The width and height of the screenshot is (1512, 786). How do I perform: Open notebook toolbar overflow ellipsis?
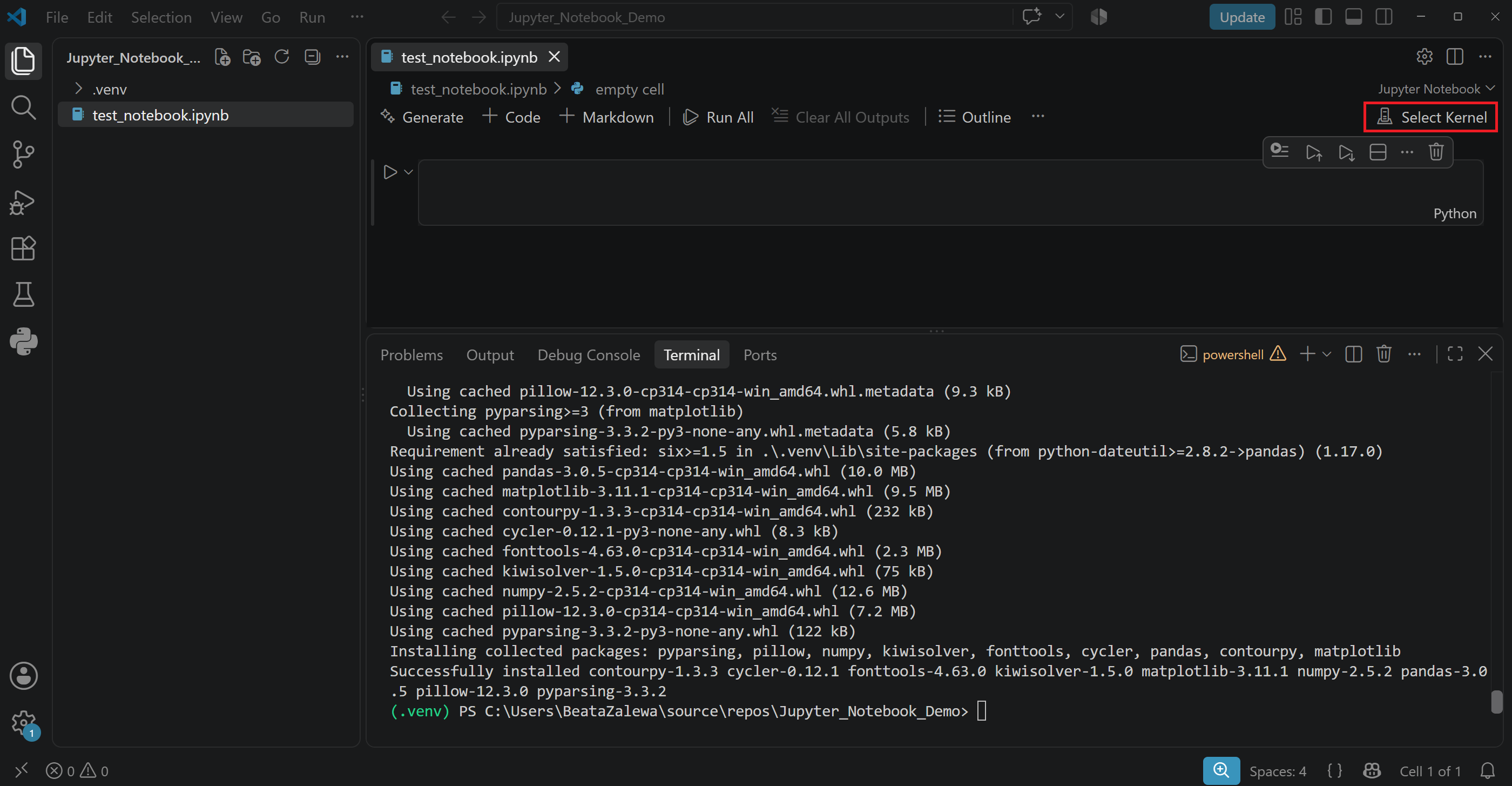click(x=1038, y=117)
